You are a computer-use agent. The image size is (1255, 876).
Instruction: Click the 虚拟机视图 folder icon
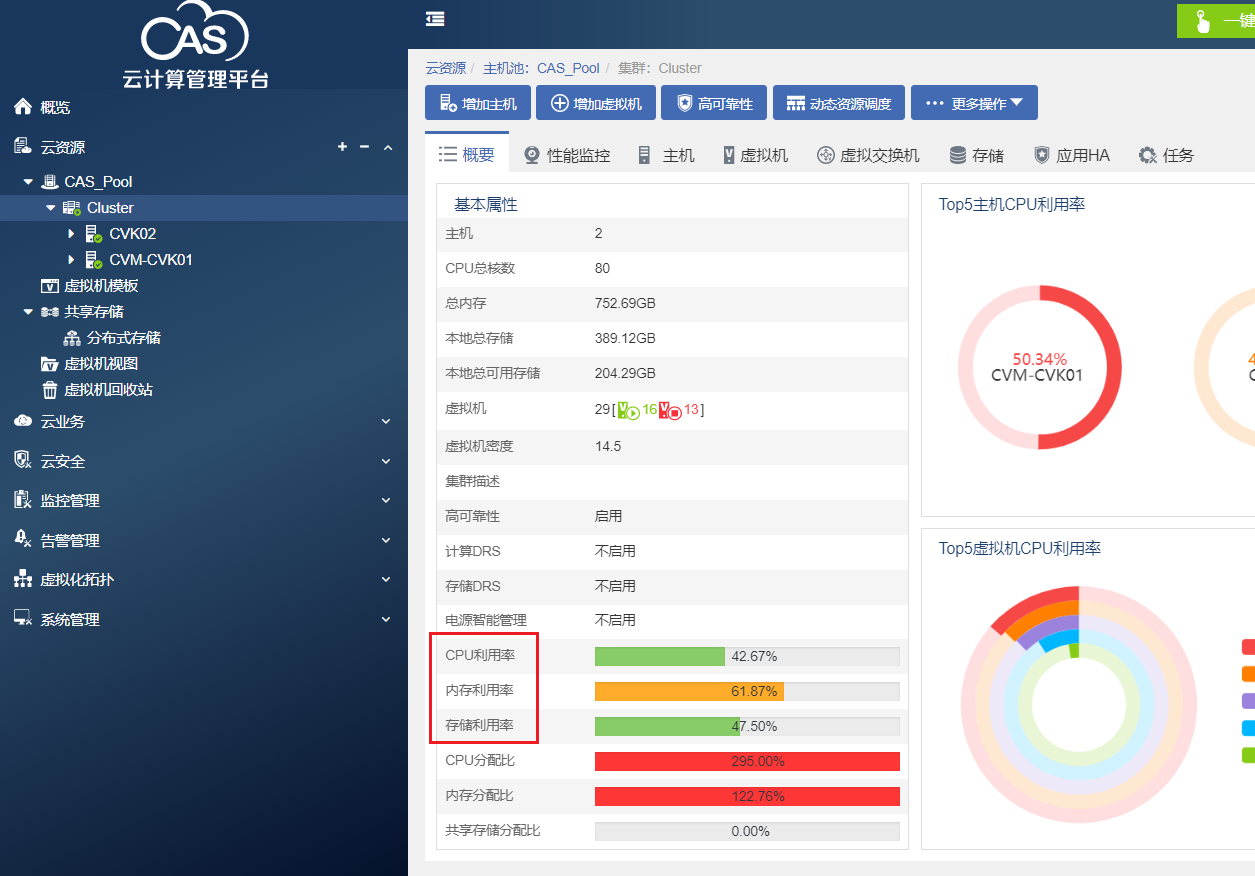point(49,364)
